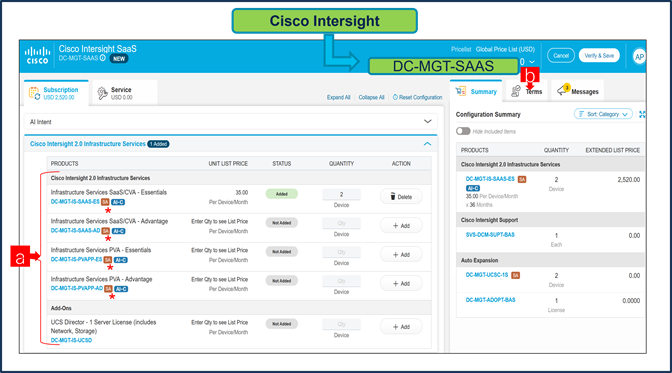Click quantity field for SaaS/CVA Essentials
The height and width of the screenshot is (373, 672).
341,195
